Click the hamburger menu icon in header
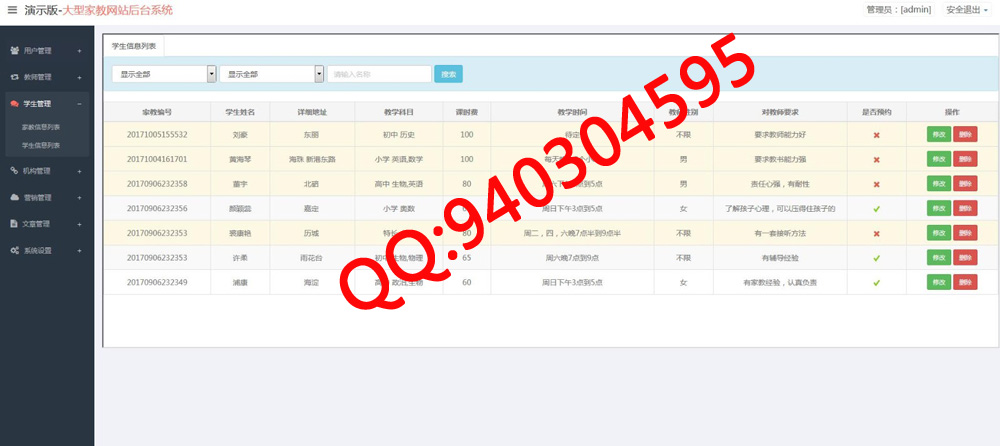This screenshot has height=446, width=1000. [12, 10]
